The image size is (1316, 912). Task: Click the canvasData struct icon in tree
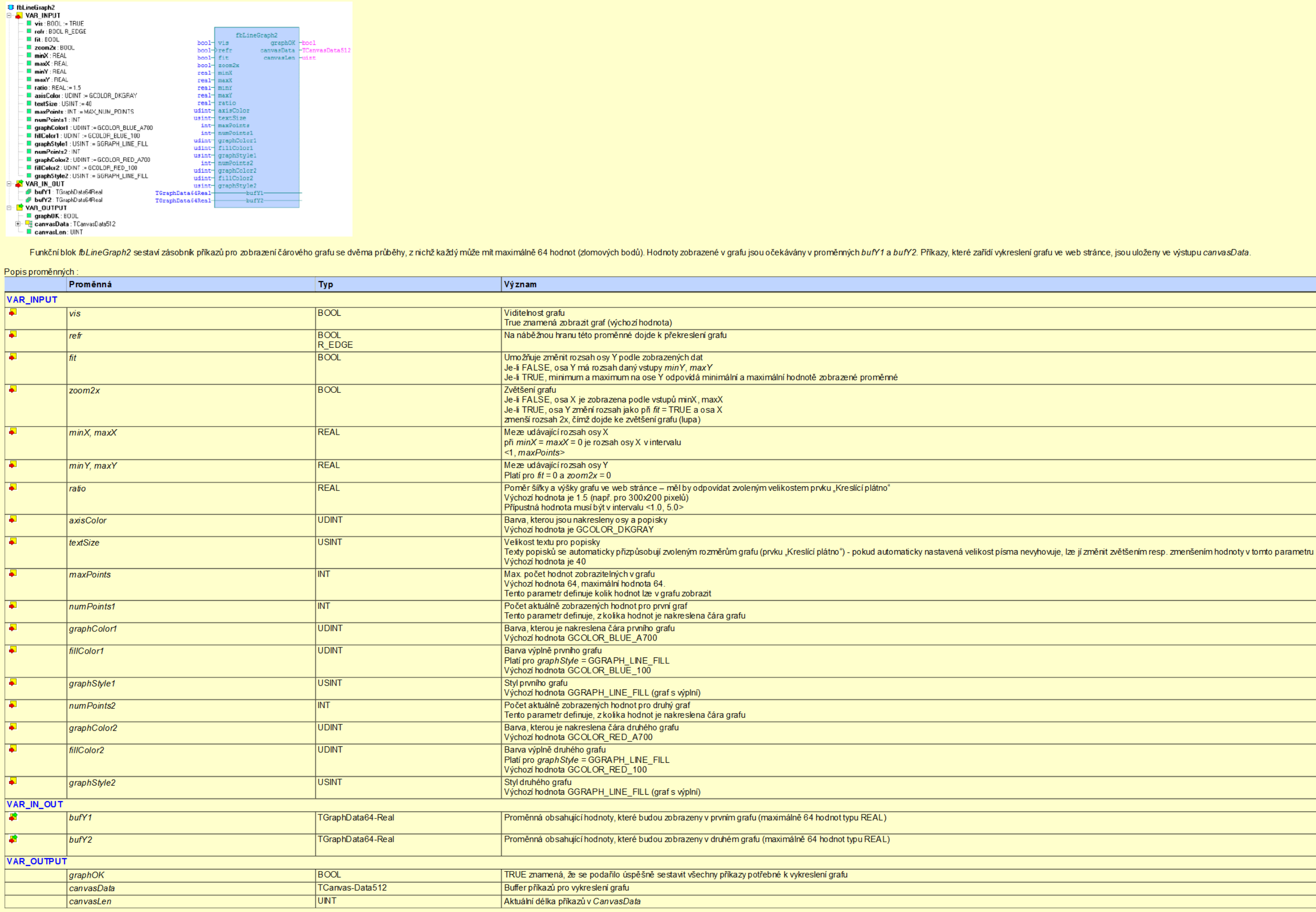tap(29, 224)
